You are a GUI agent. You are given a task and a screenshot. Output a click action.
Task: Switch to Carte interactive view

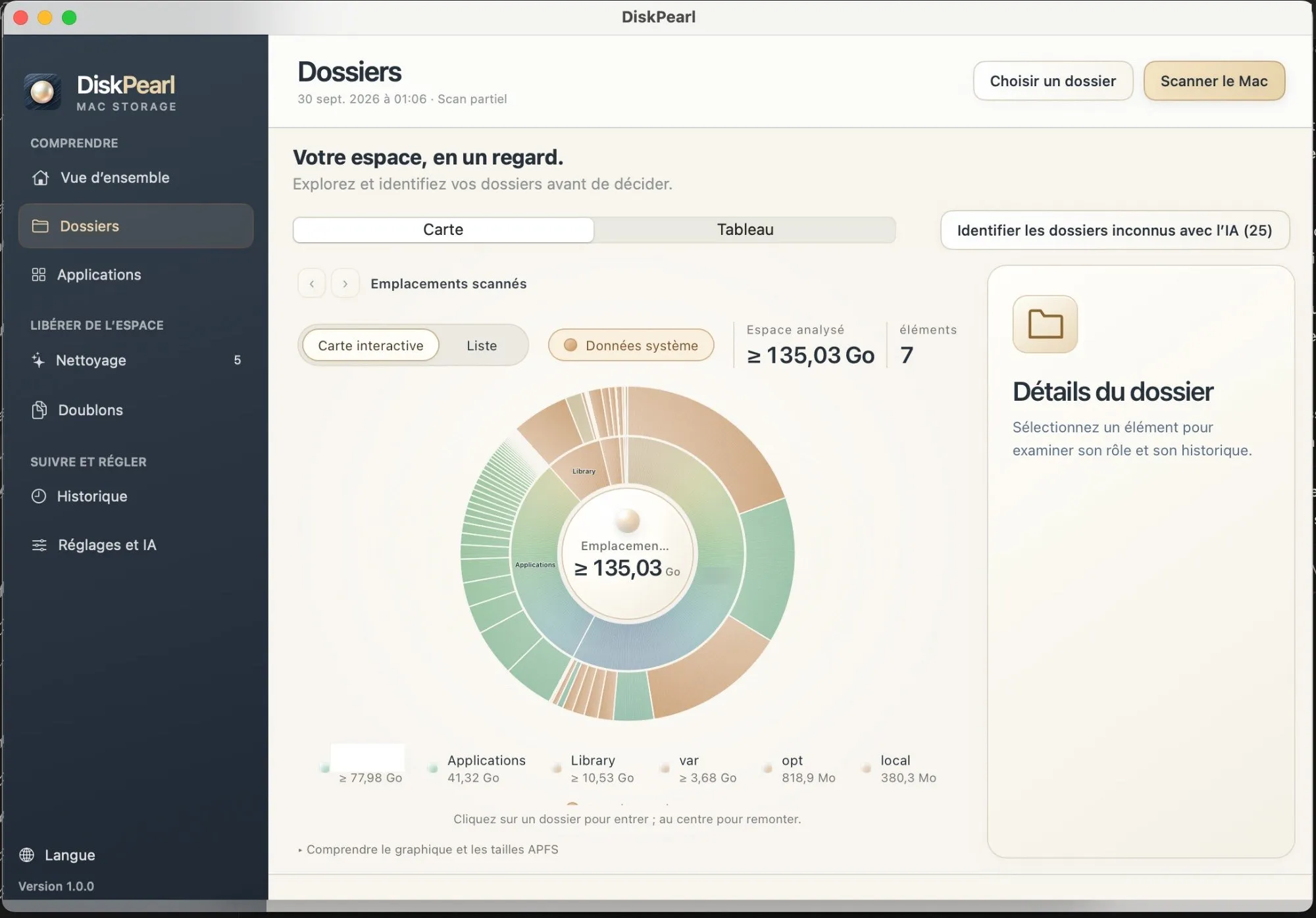[370, 345]
